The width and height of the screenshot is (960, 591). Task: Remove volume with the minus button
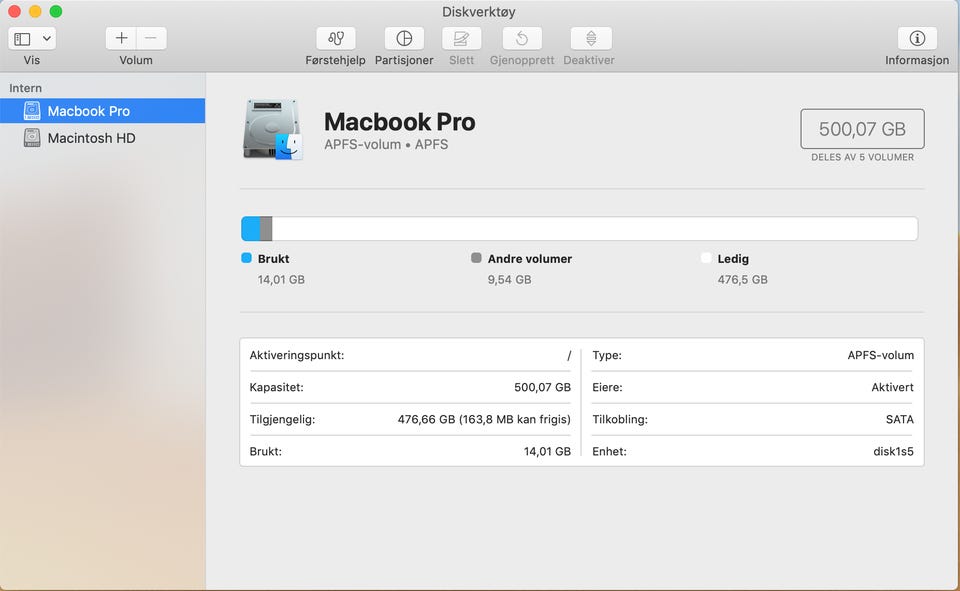[x=151, y=39]
